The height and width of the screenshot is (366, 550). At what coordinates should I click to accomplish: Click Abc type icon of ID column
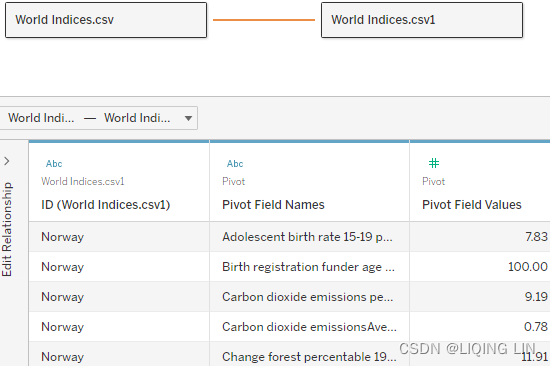point(54,164)
